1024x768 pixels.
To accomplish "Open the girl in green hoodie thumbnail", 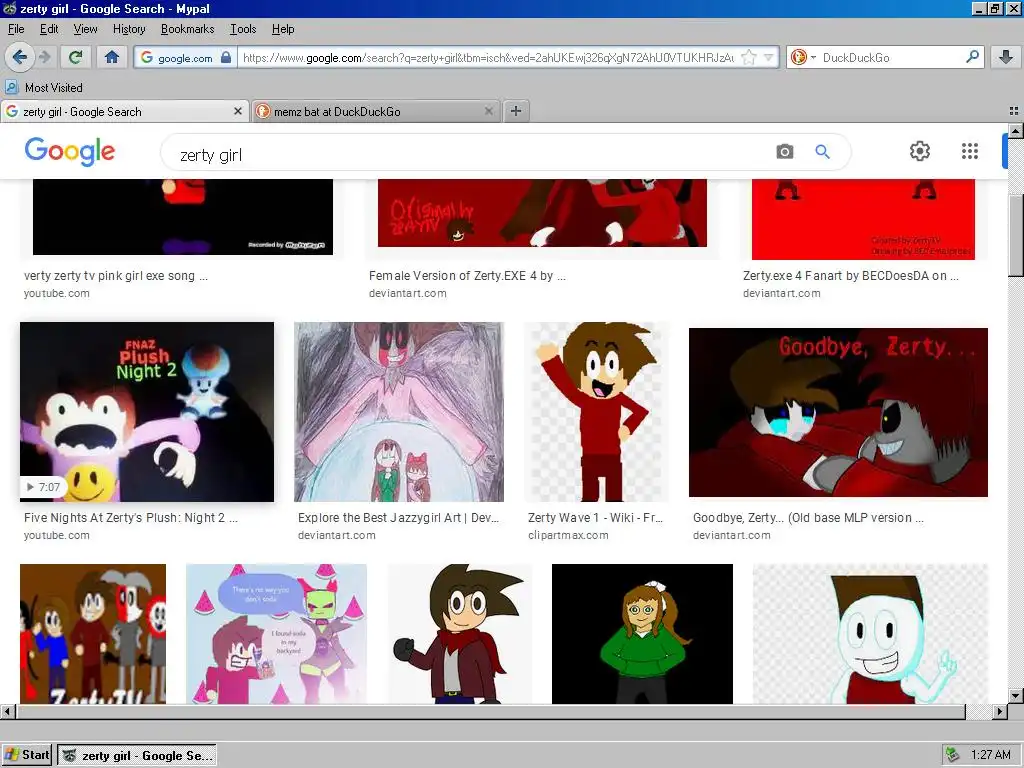I will (643, 634).
